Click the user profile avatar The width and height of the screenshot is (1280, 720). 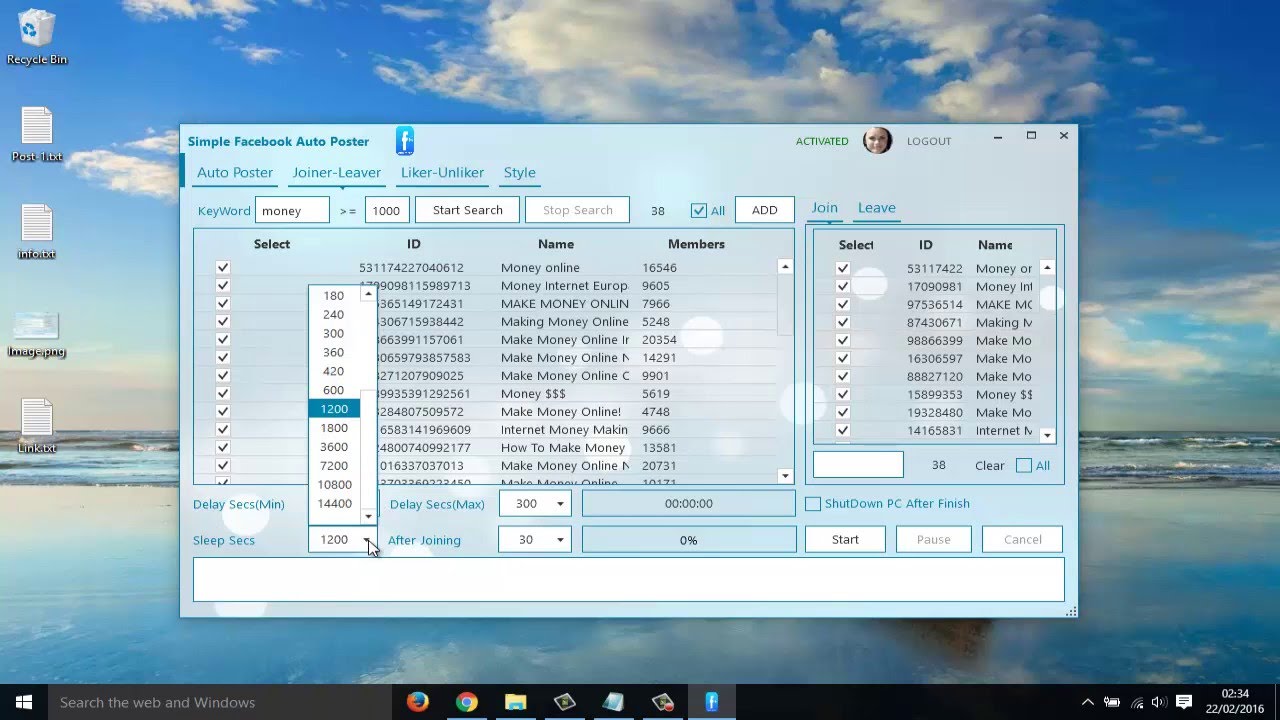click(x=877, y=141)
